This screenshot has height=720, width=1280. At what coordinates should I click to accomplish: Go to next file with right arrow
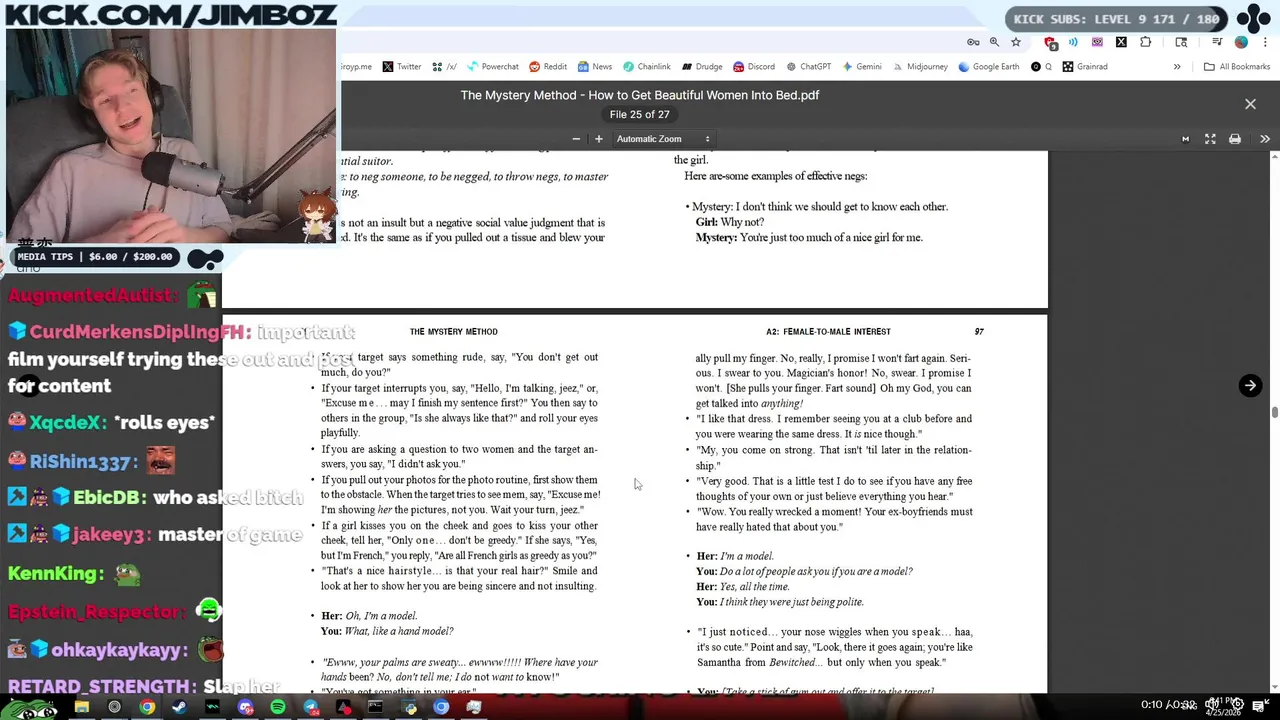pyautogui.click(x=1250, y=386)
